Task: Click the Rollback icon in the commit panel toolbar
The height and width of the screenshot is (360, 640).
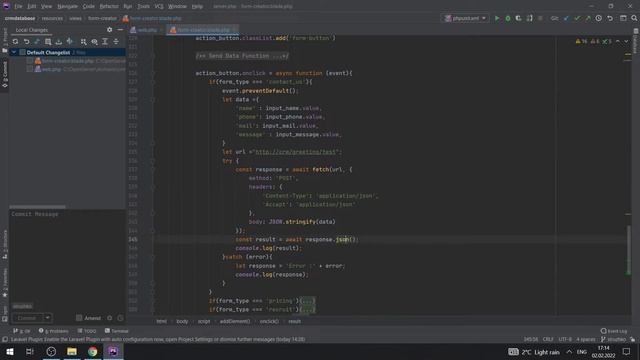Action: (x=27, y=42)
